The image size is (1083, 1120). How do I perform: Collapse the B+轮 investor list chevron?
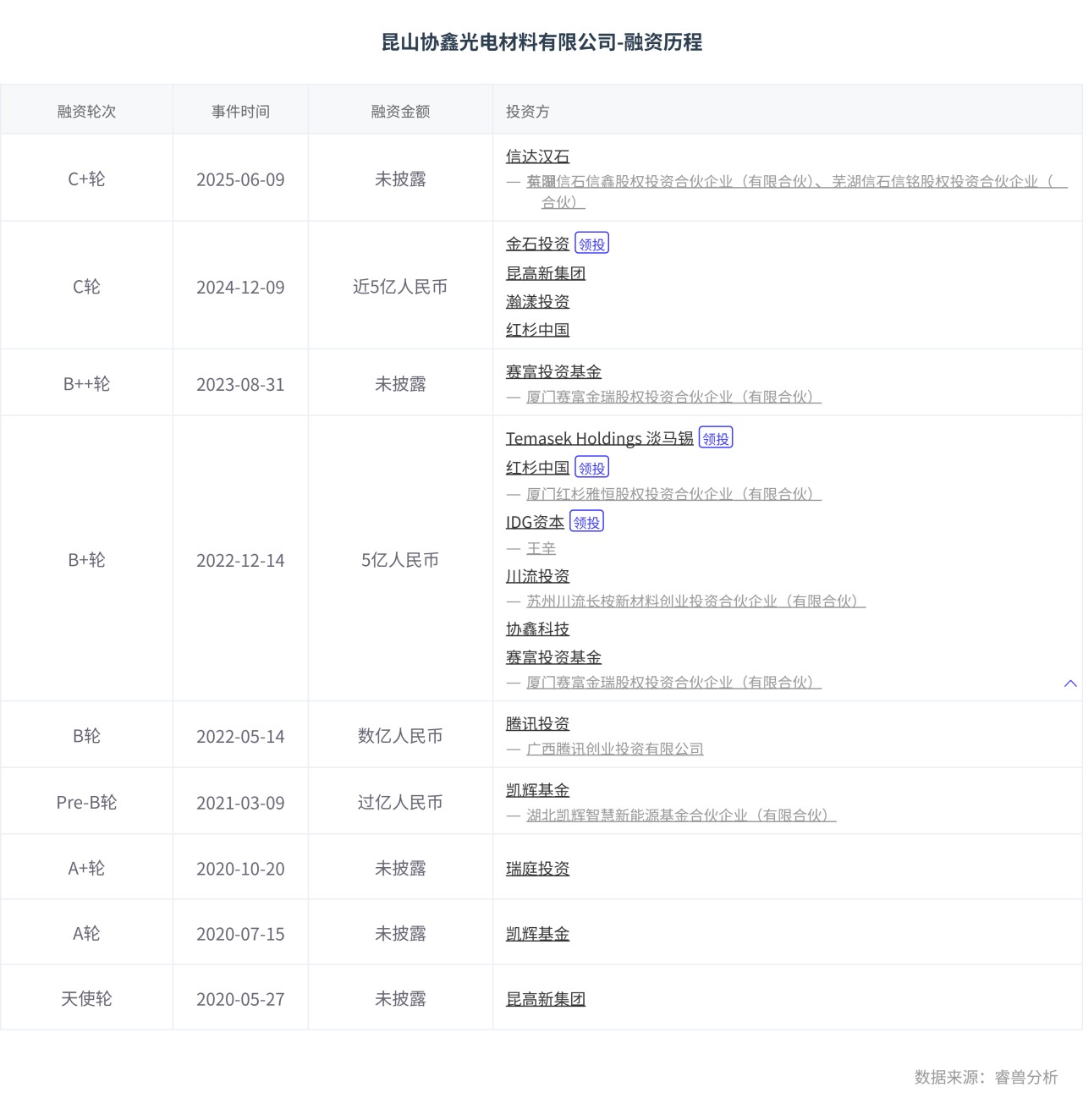click(x=1070, y=684)
